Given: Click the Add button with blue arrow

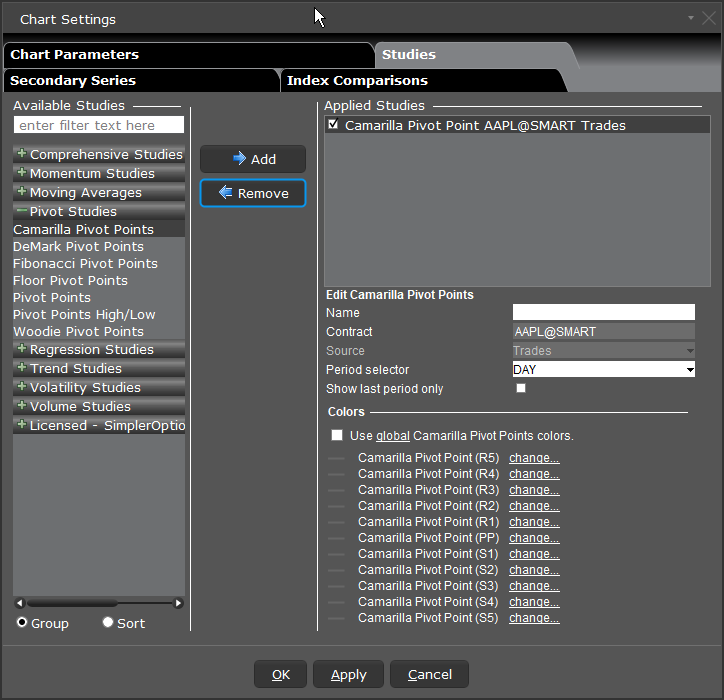Looking at the screenshot, I should [253, 159].
